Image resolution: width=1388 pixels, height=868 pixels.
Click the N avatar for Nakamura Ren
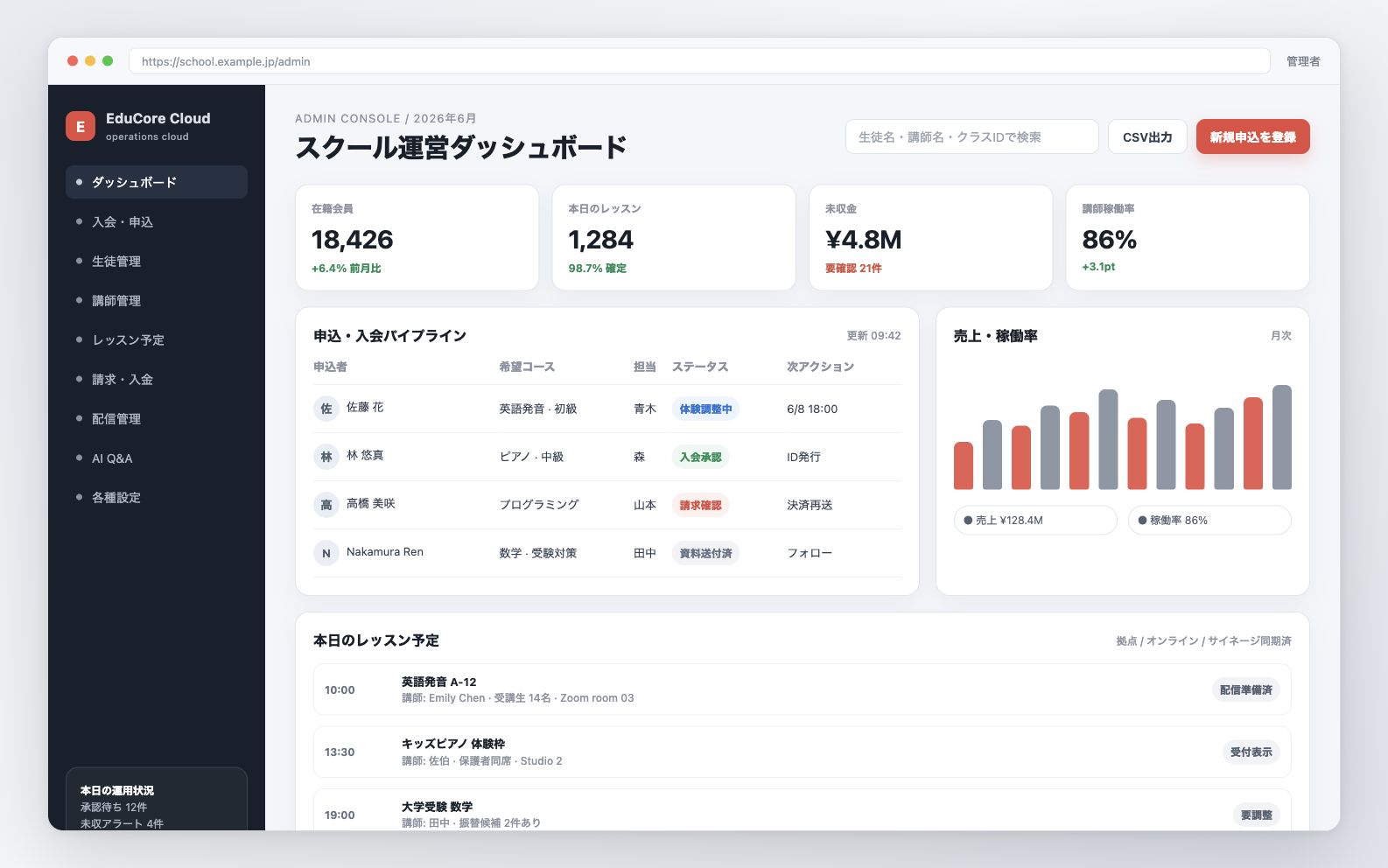326,553
